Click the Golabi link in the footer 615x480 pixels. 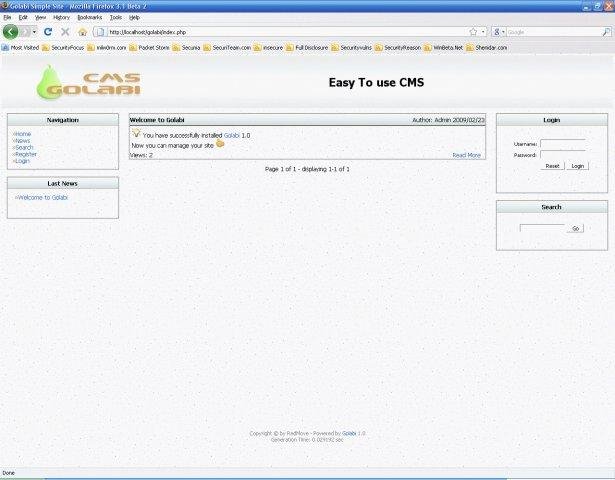(x=349, y=433)
